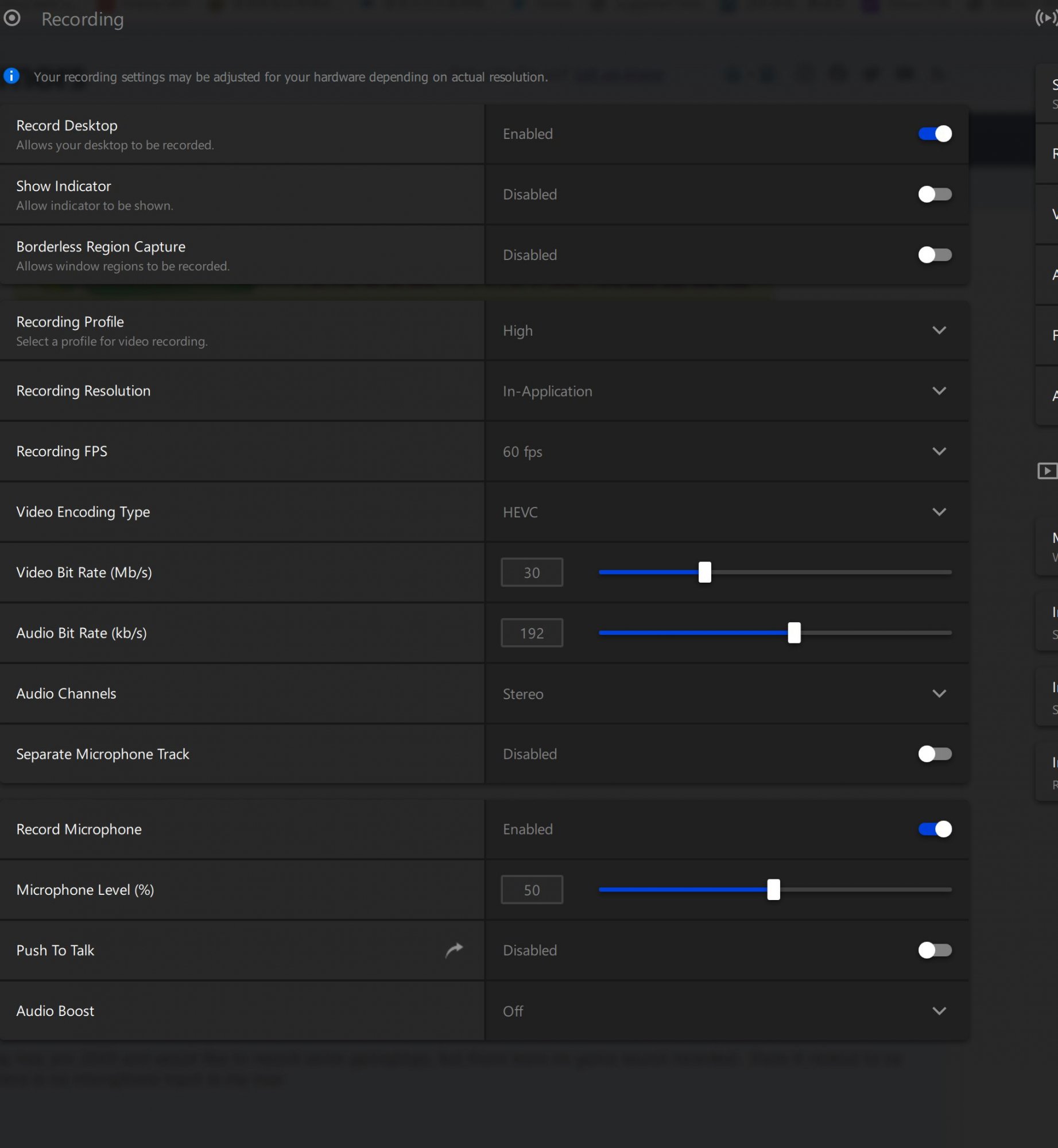Viewport: 1058px width, 1148px height.
Task: Enable Separate Microphone Track switch
Action: click(935, 754)
